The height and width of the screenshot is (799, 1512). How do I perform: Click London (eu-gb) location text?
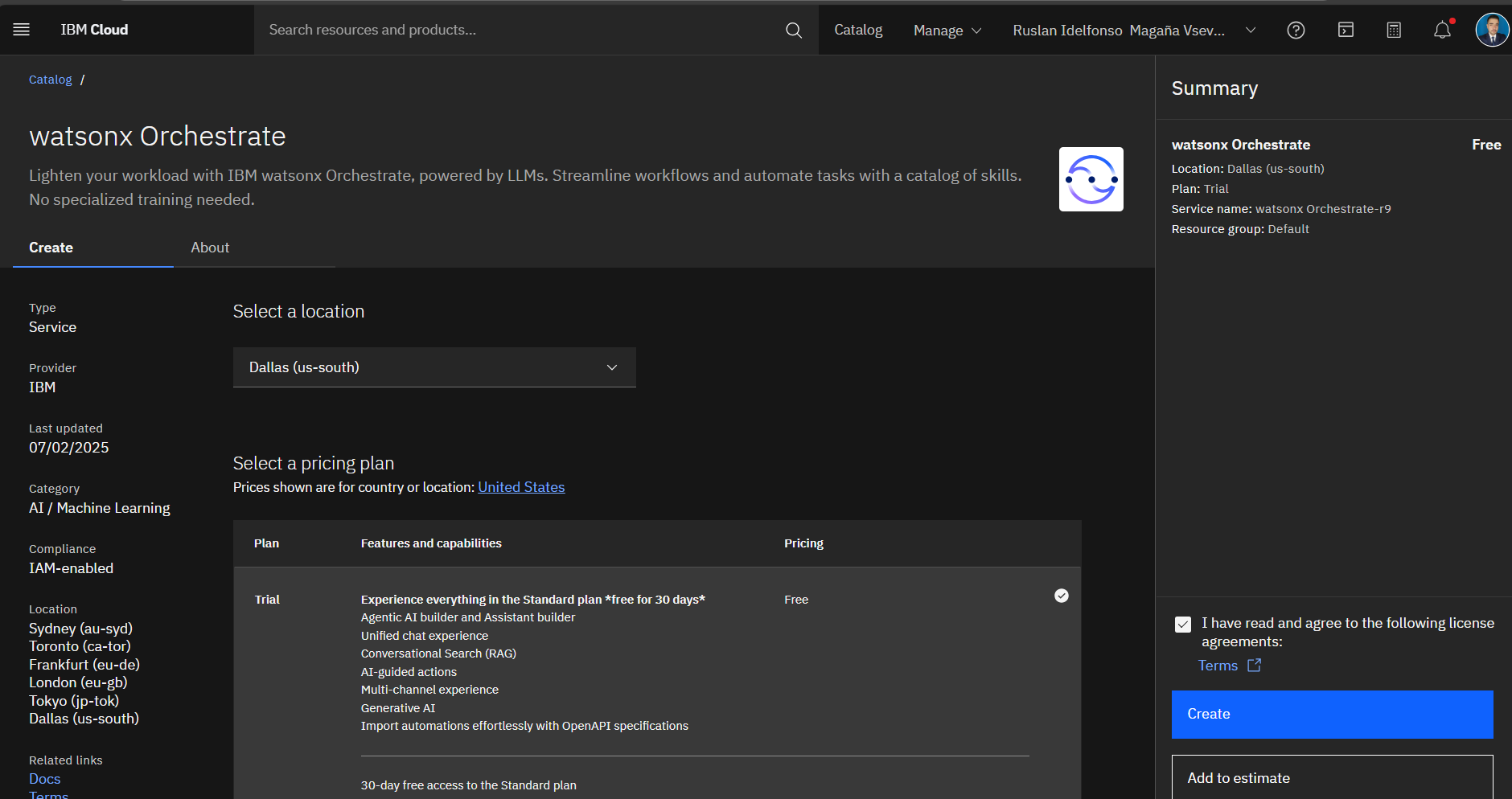(x=78, y=682)
